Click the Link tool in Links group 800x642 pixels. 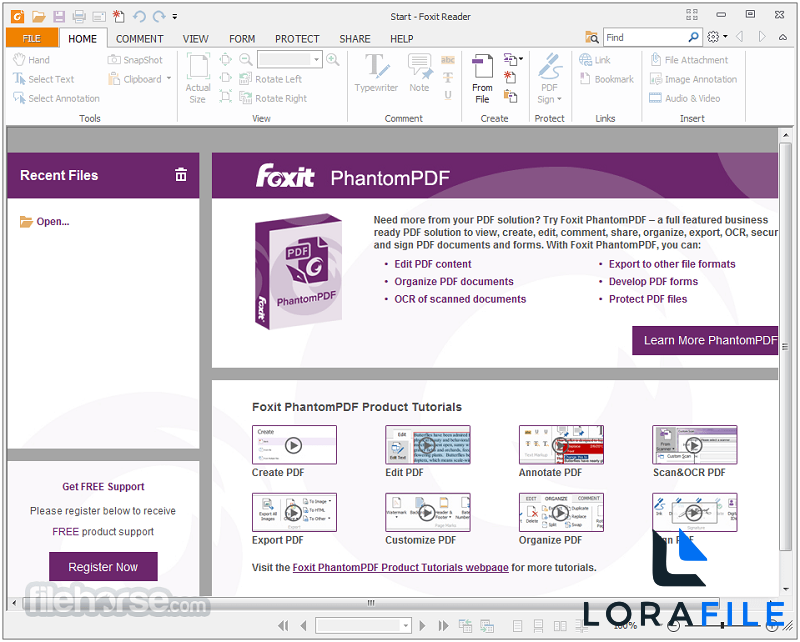click(595, 60)
